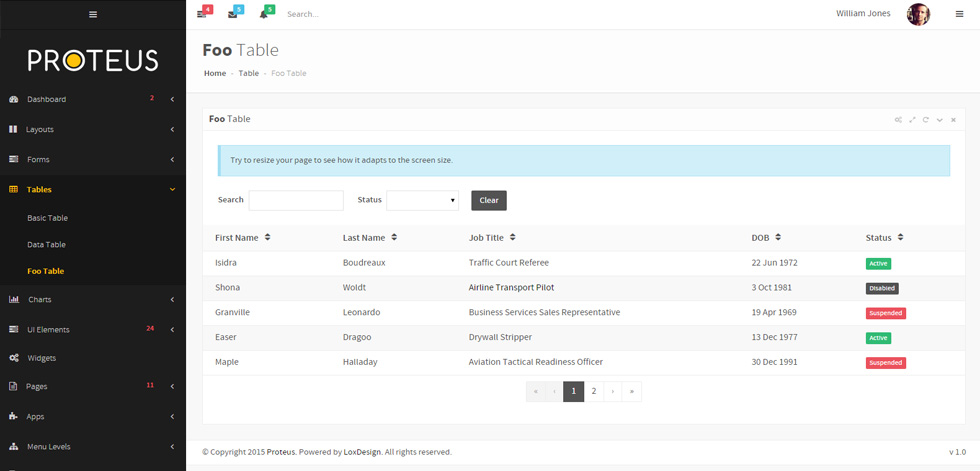Expand the Apps menu chevron

tap(172, 416)
